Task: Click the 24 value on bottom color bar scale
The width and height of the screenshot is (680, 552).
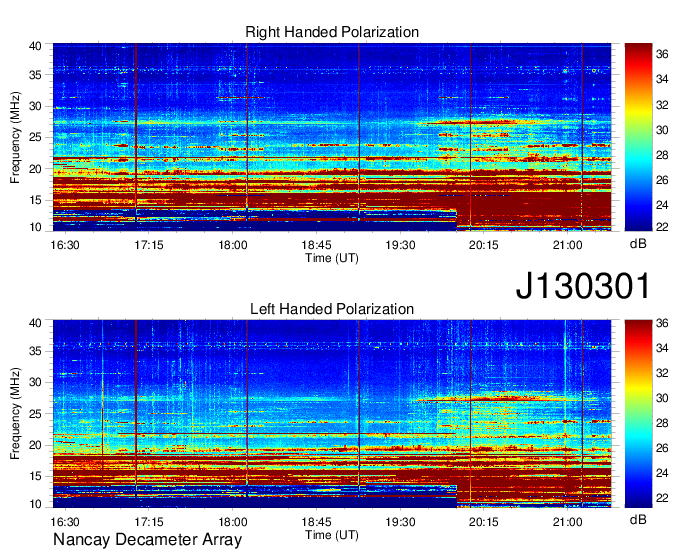Action: point(662,473)
